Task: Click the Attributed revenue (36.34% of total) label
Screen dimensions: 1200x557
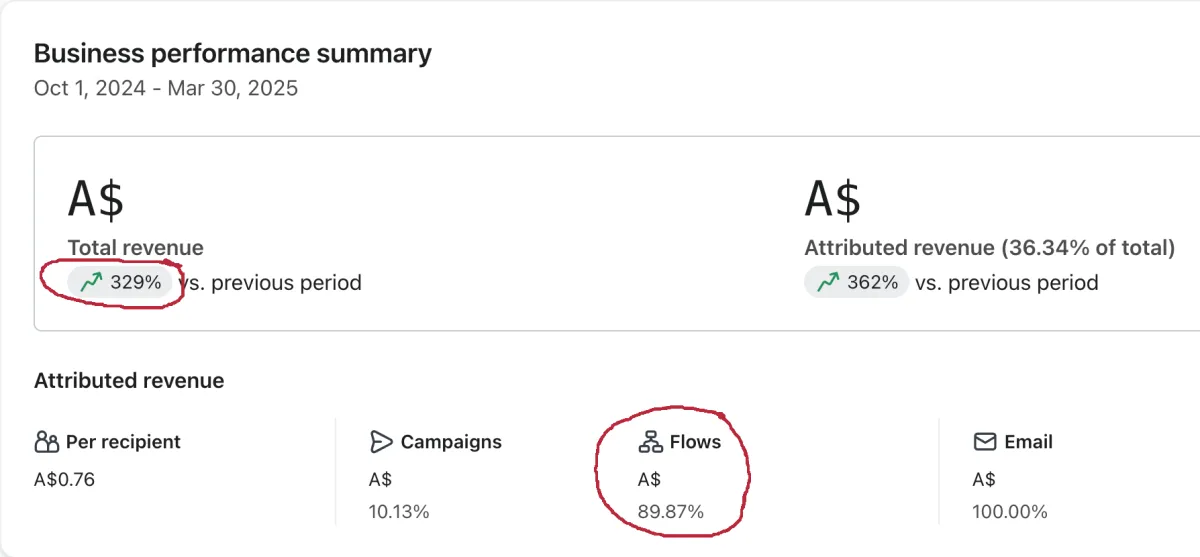Action: [x=989, y=248]
